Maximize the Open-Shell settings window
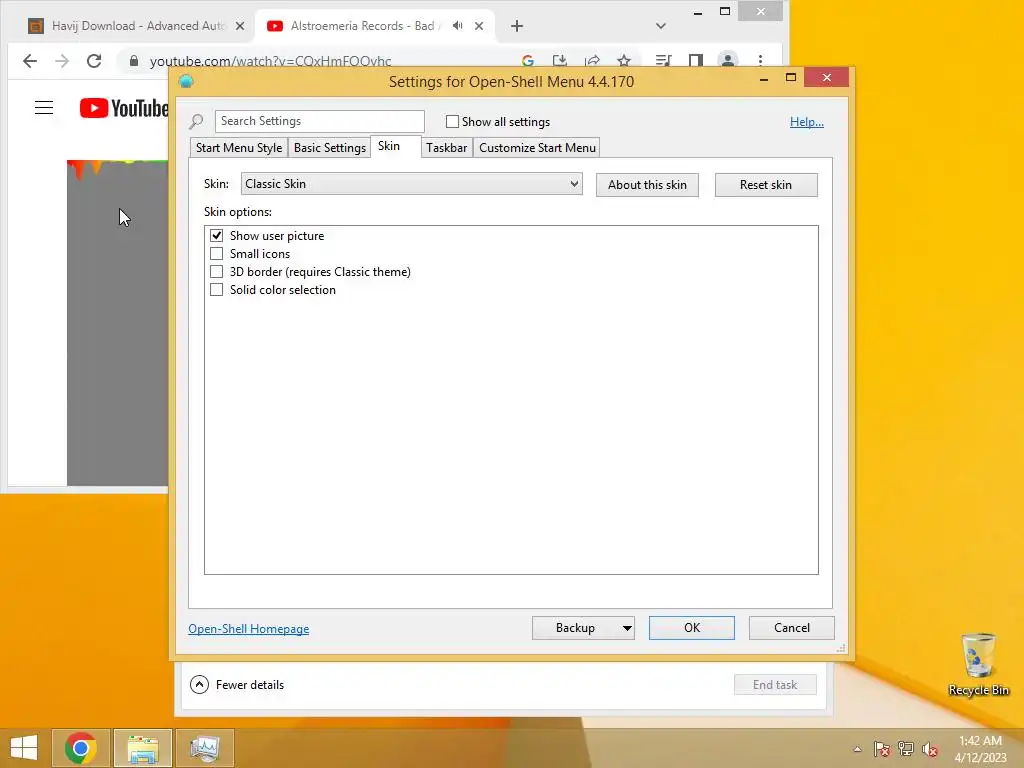 (x=791, y=78)
